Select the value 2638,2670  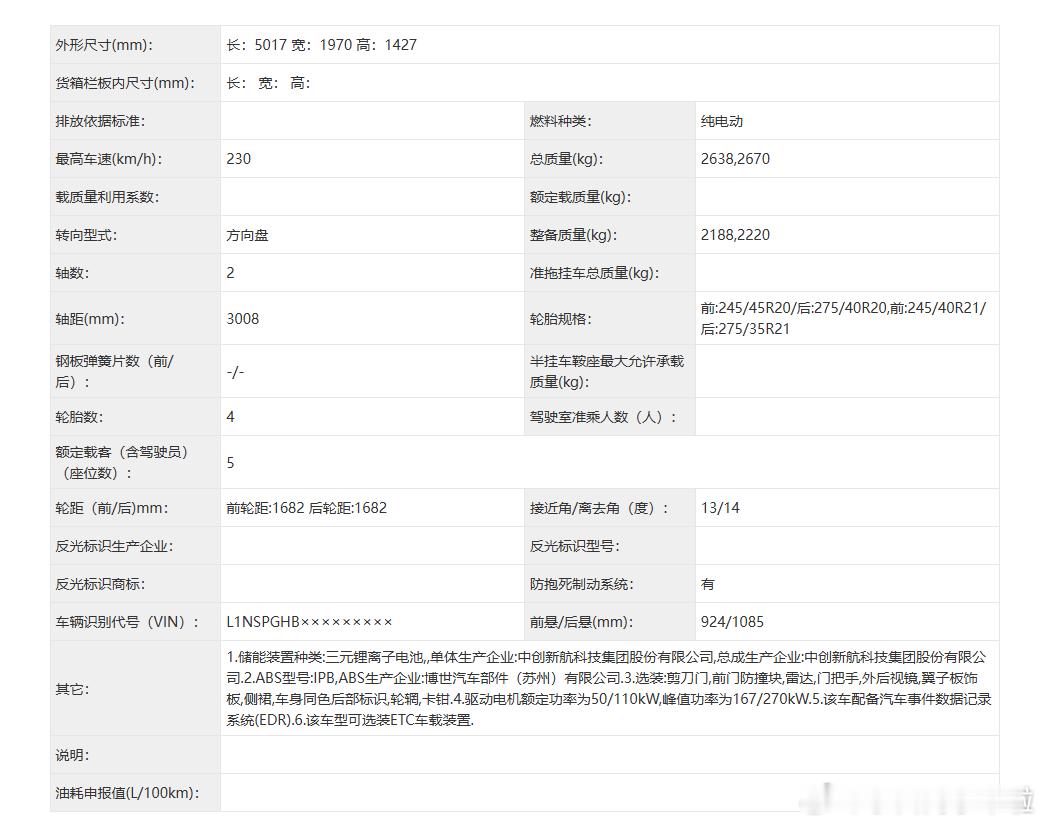point(735,159)
